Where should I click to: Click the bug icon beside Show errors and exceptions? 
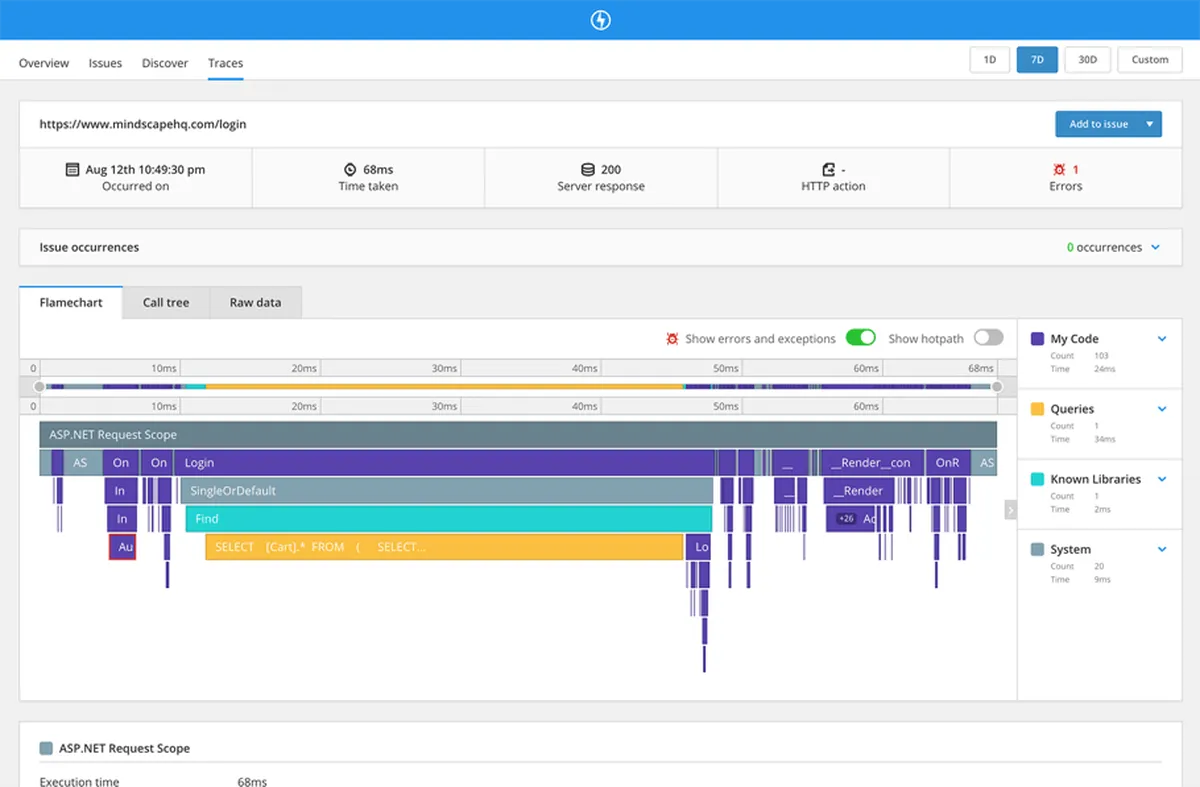pyautogui.click(x=673, y=339)
